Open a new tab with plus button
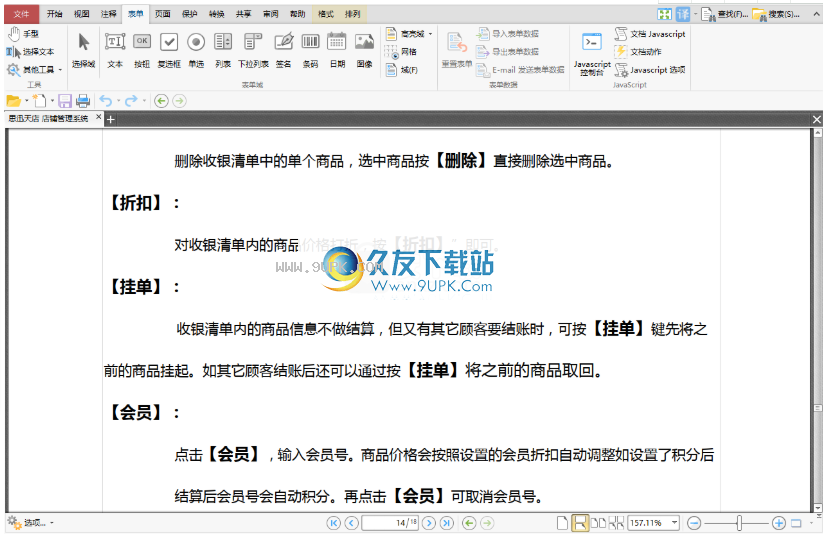Screen dimensions: 823x539 [111, 120]
